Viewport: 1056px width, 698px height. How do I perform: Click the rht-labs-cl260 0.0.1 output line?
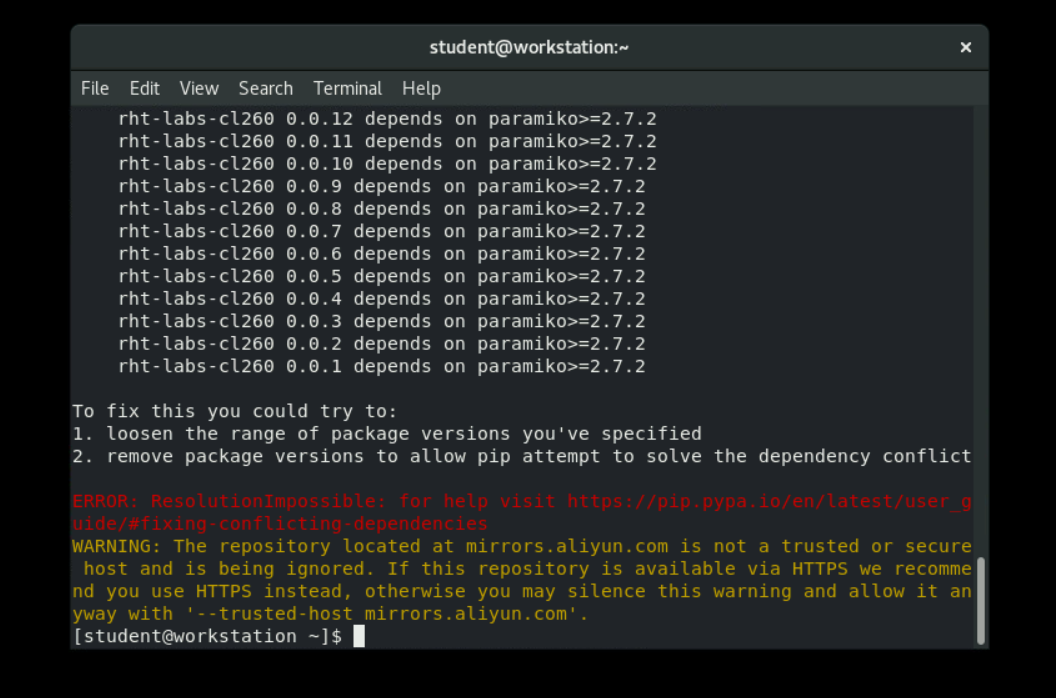(x=381, y=367)
